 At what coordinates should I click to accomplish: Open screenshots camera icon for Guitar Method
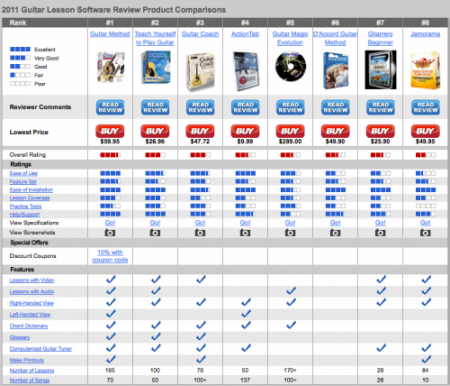pyautogui.click(x=110, y=233)
